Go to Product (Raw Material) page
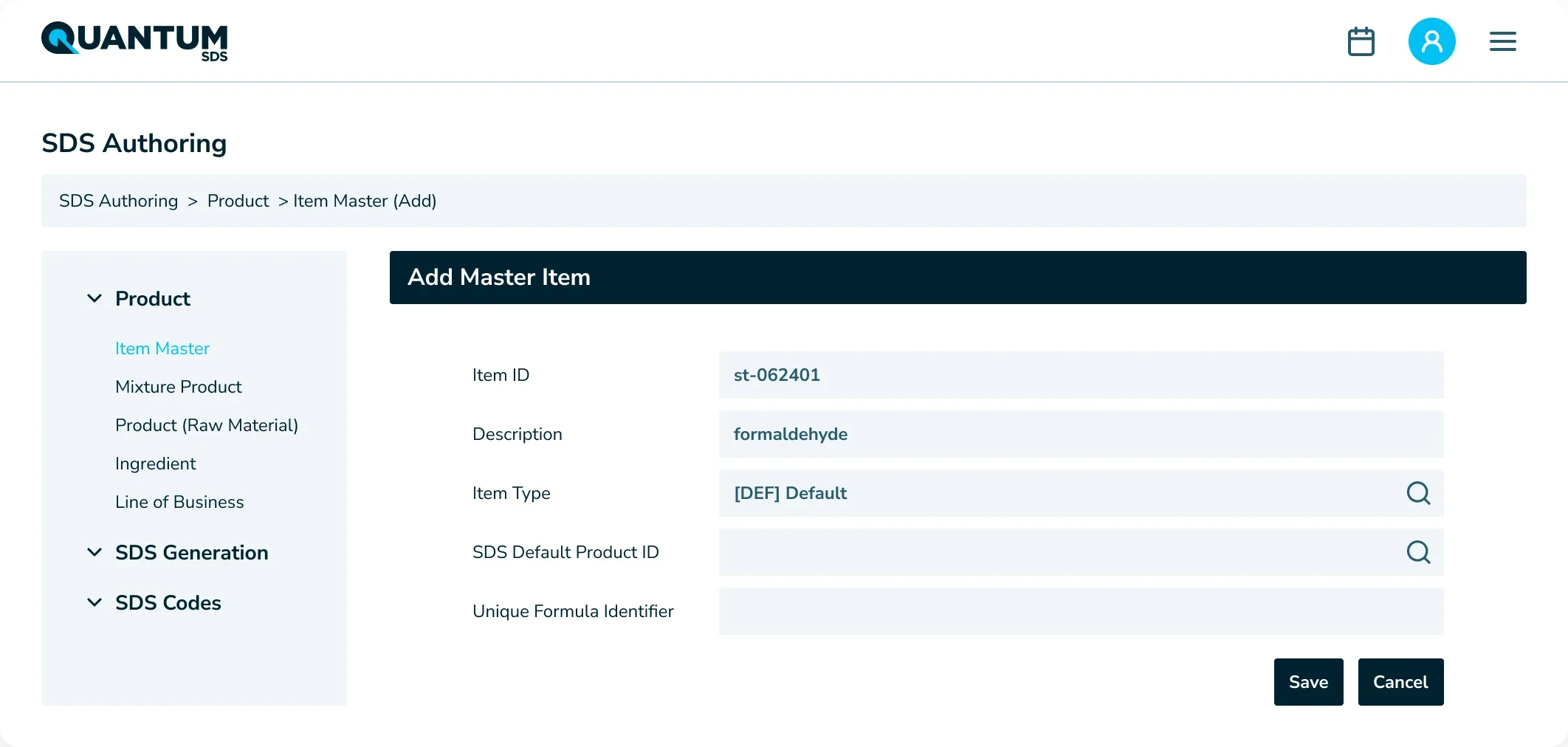 207,425
